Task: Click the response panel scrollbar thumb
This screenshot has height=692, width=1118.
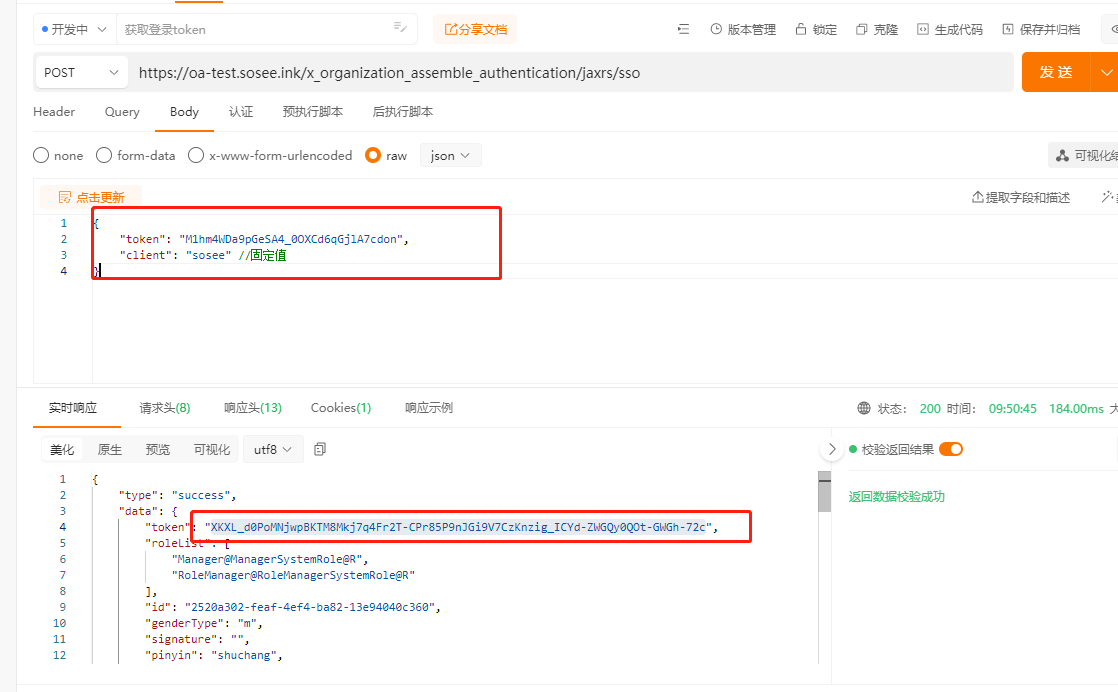Action: (824, 491)
